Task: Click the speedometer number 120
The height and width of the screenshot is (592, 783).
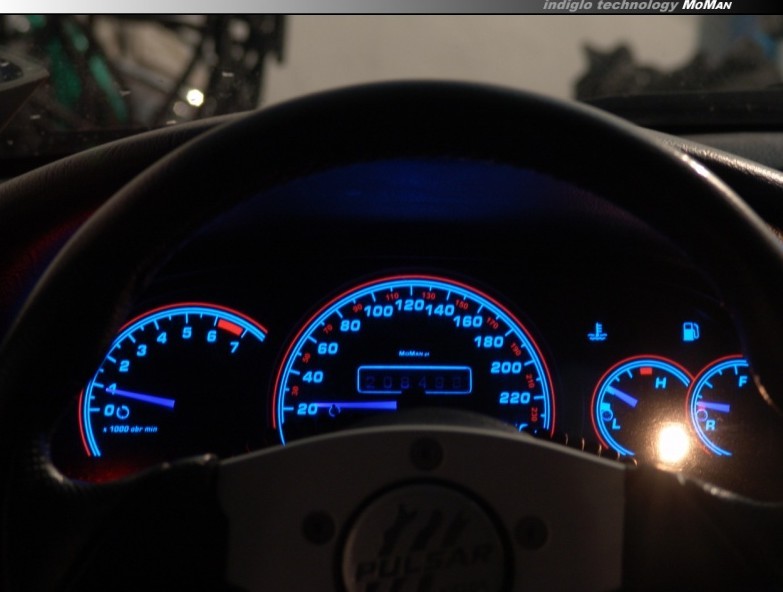Action: tap(410, 305)
